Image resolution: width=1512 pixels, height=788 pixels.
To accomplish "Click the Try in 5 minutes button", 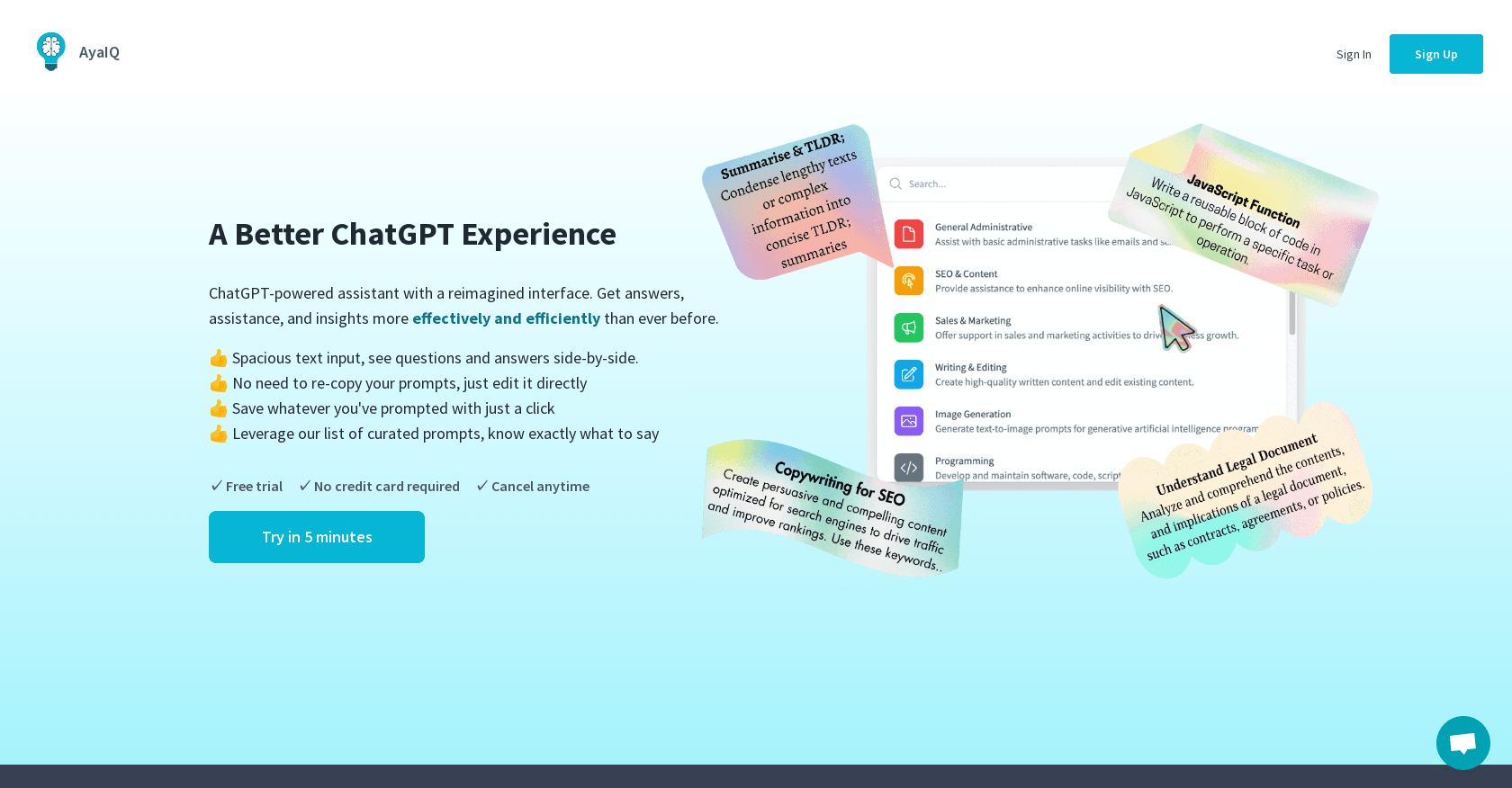I will click(x=317, y=537).
